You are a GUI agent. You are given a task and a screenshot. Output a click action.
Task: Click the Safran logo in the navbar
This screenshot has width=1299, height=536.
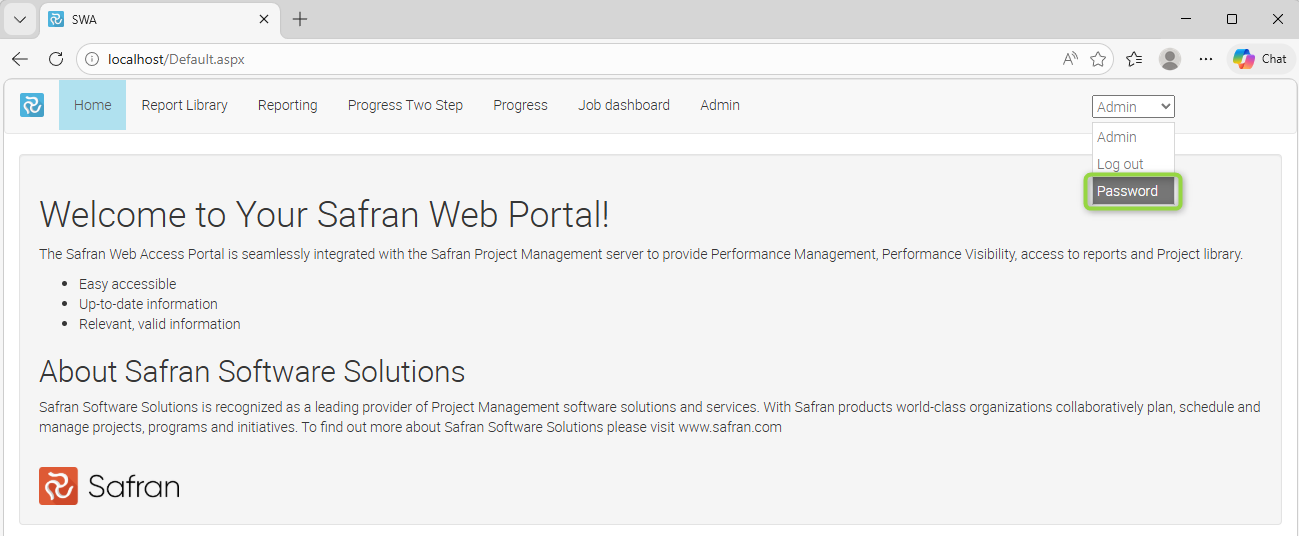pyautogui.click(x=32, y=105)
